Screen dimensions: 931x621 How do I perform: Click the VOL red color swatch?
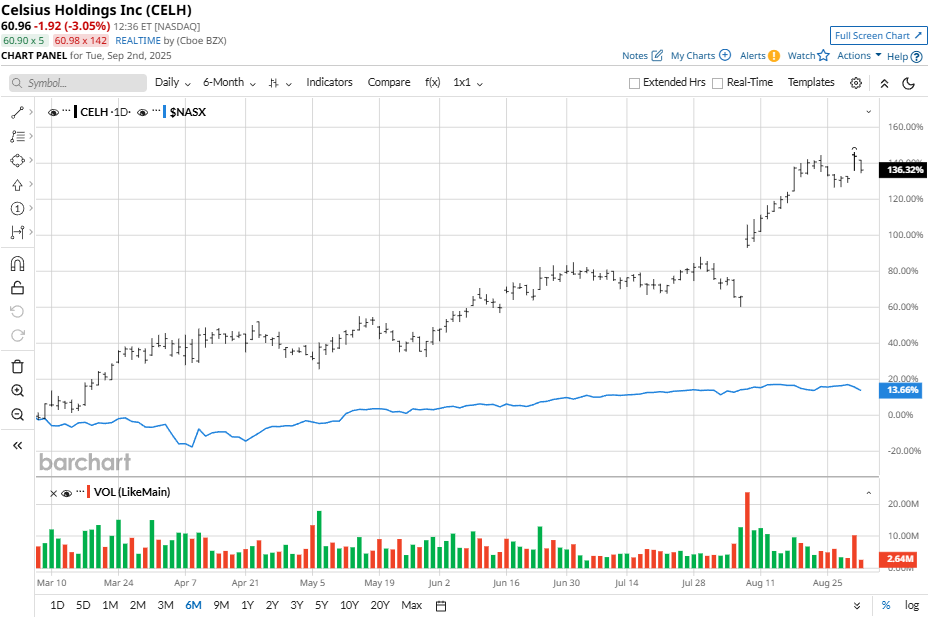pyautogui.click(x=88, y=492)
